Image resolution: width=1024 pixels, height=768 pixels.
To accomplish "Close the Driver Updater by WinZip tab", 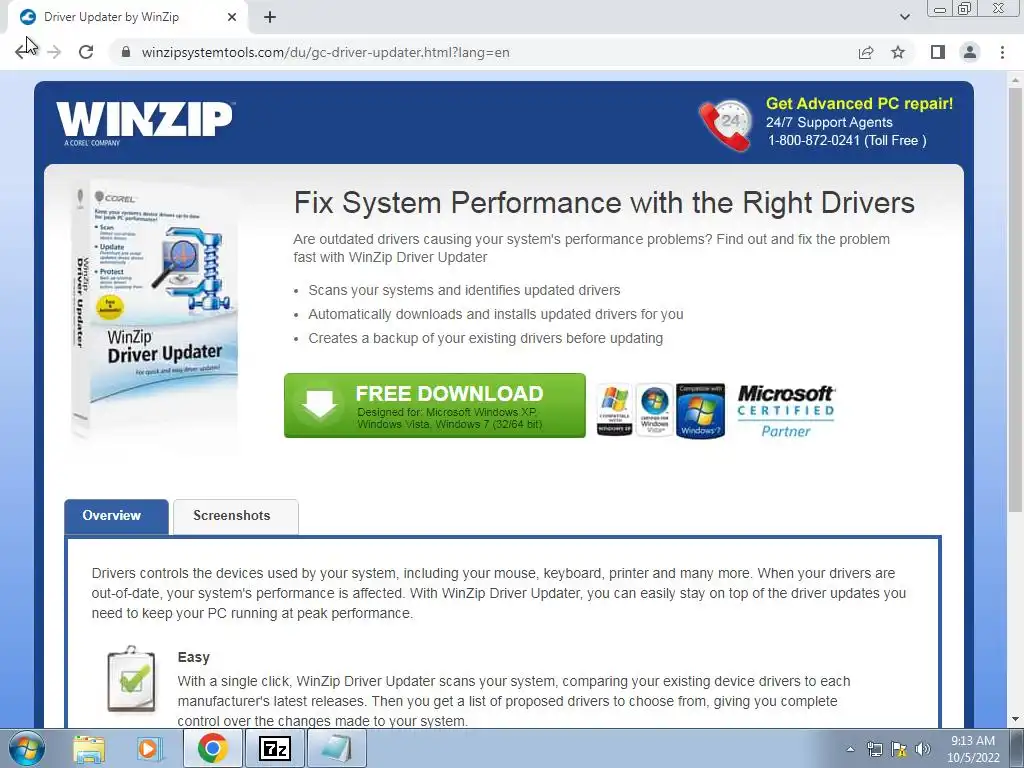I will pos(232,17).
